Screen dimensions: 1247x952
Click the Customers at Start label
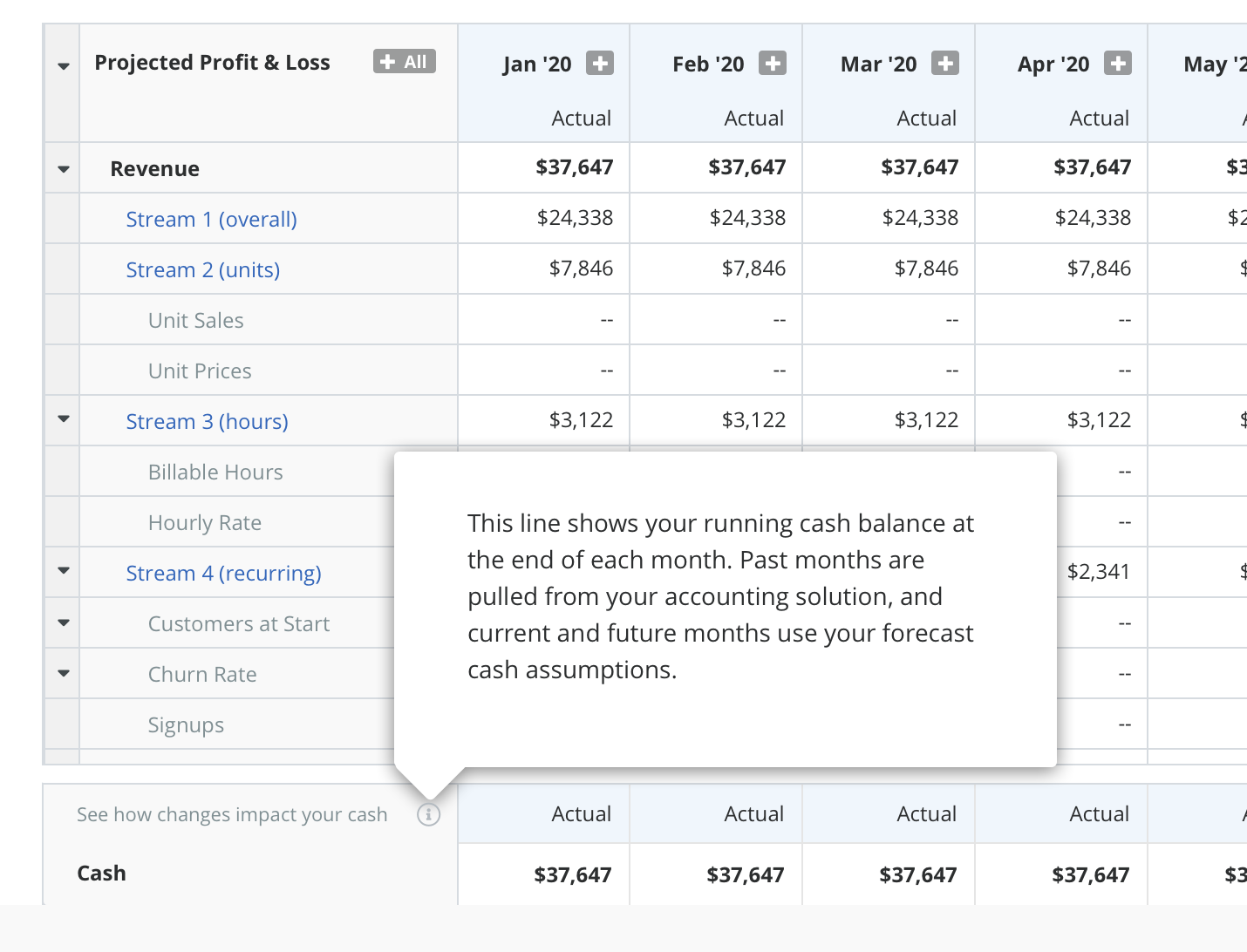coord(239,624)
